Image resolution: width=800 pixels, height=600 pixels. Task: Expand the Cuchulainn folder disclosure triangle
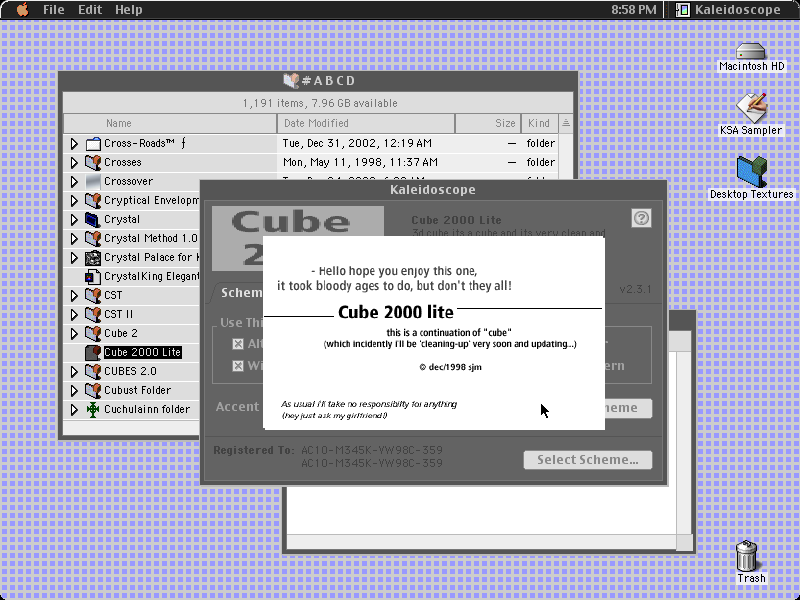[x=74, y=410]
